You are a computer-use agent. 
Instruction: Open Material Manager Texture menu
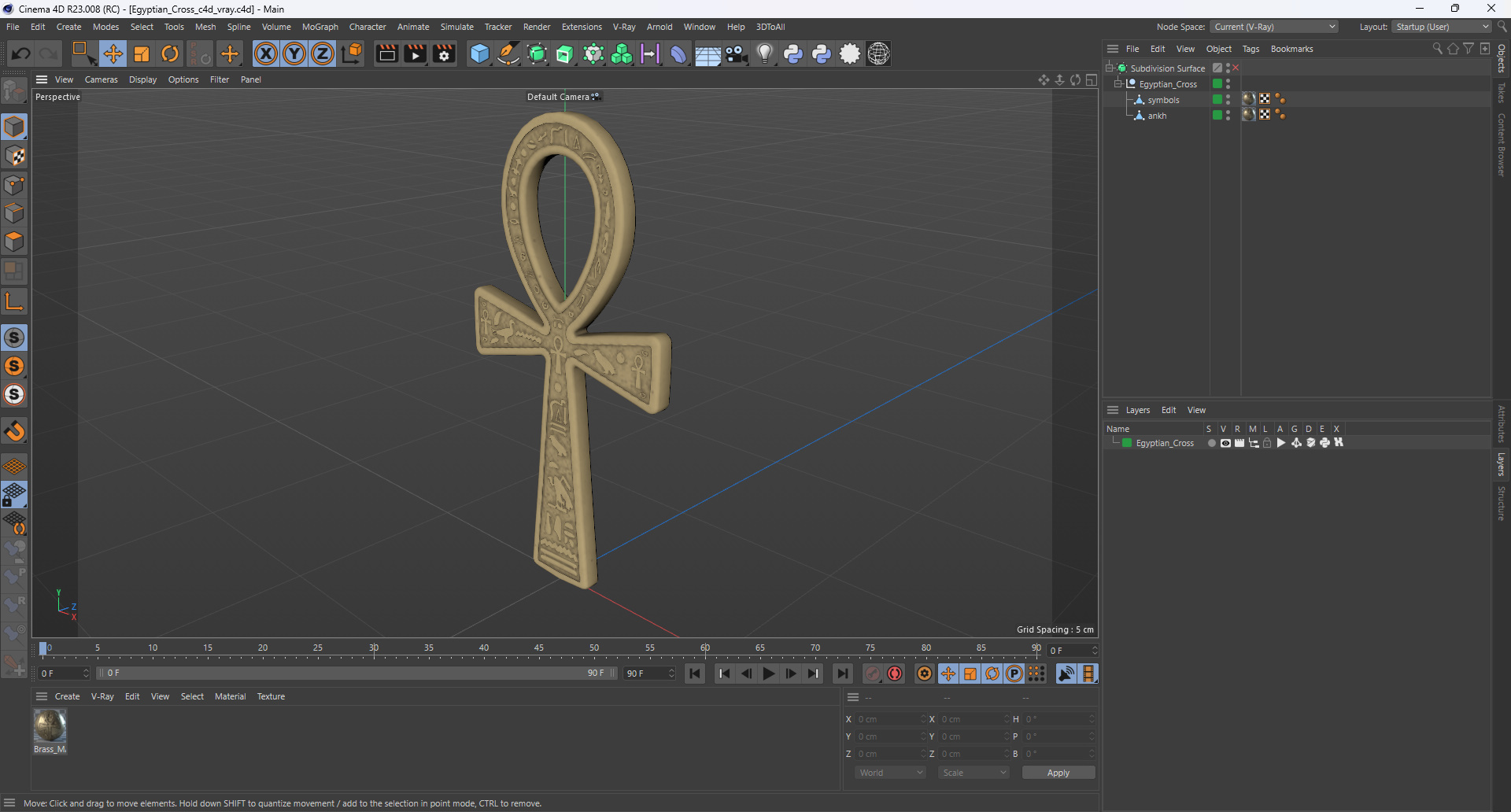[x=271, y=696]
